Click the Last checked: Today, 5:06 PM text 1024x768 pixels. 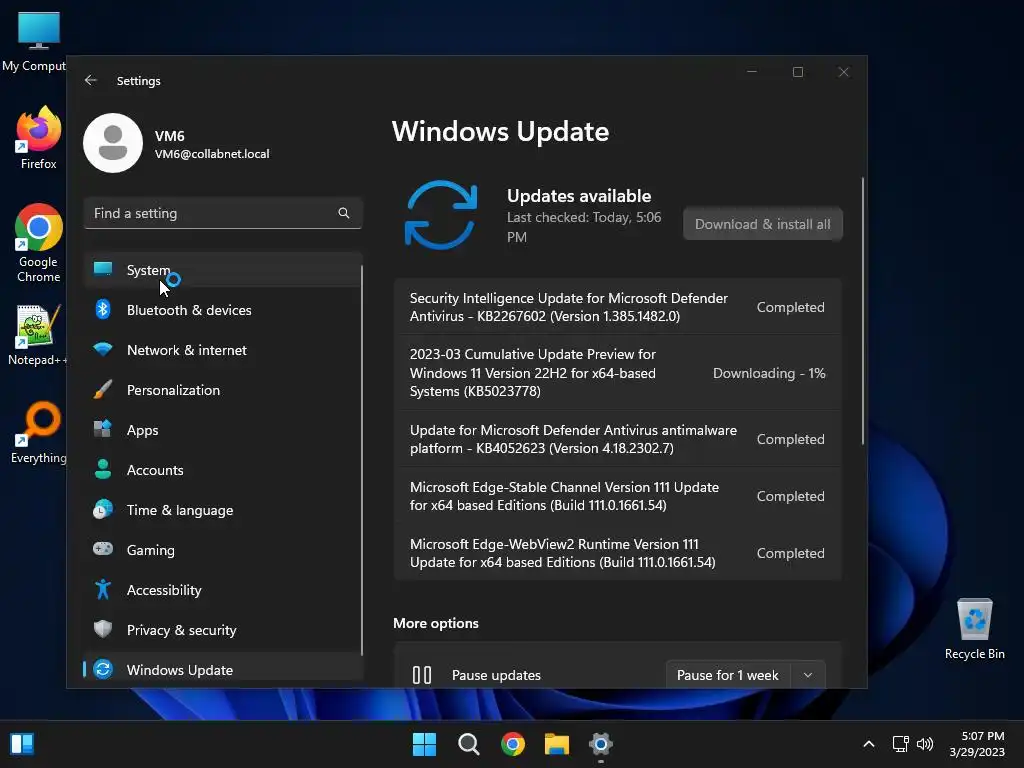pos(584,227)
